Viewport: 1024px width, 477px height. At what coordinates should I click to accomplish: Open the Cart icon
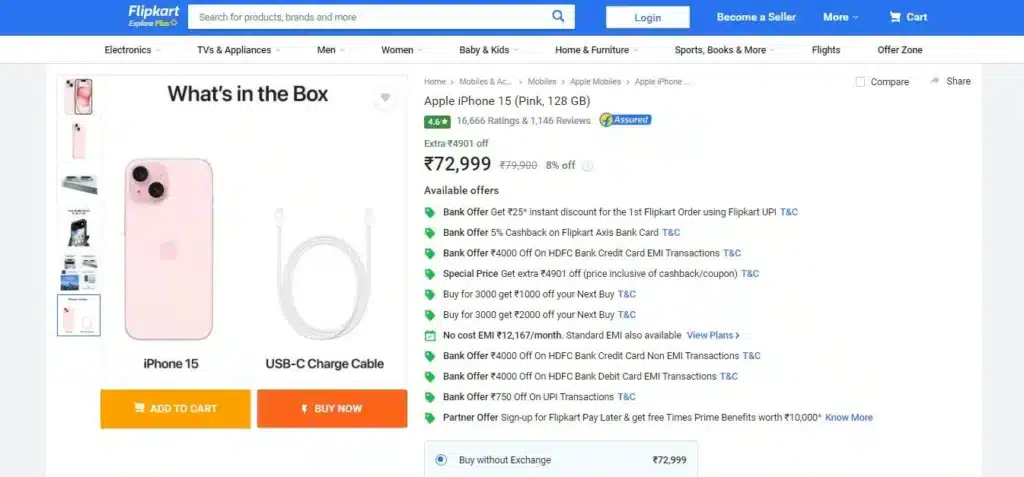[x=895, y=17]
